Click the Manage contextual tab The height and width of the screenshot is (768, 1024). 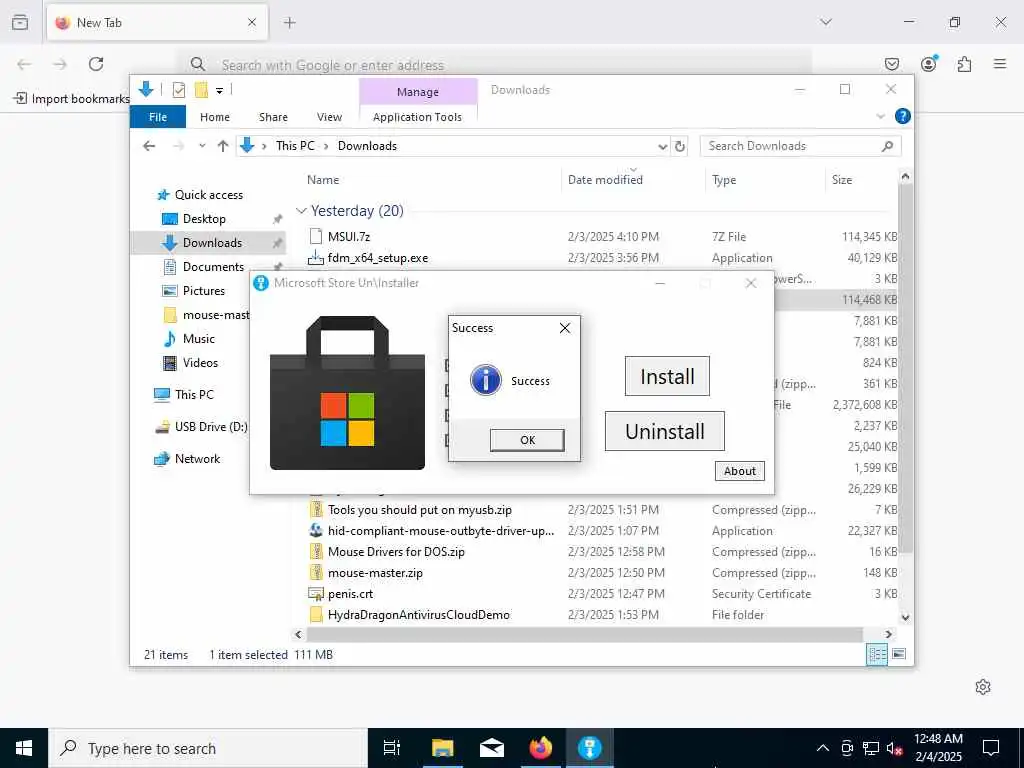click(x=418, y=92)
